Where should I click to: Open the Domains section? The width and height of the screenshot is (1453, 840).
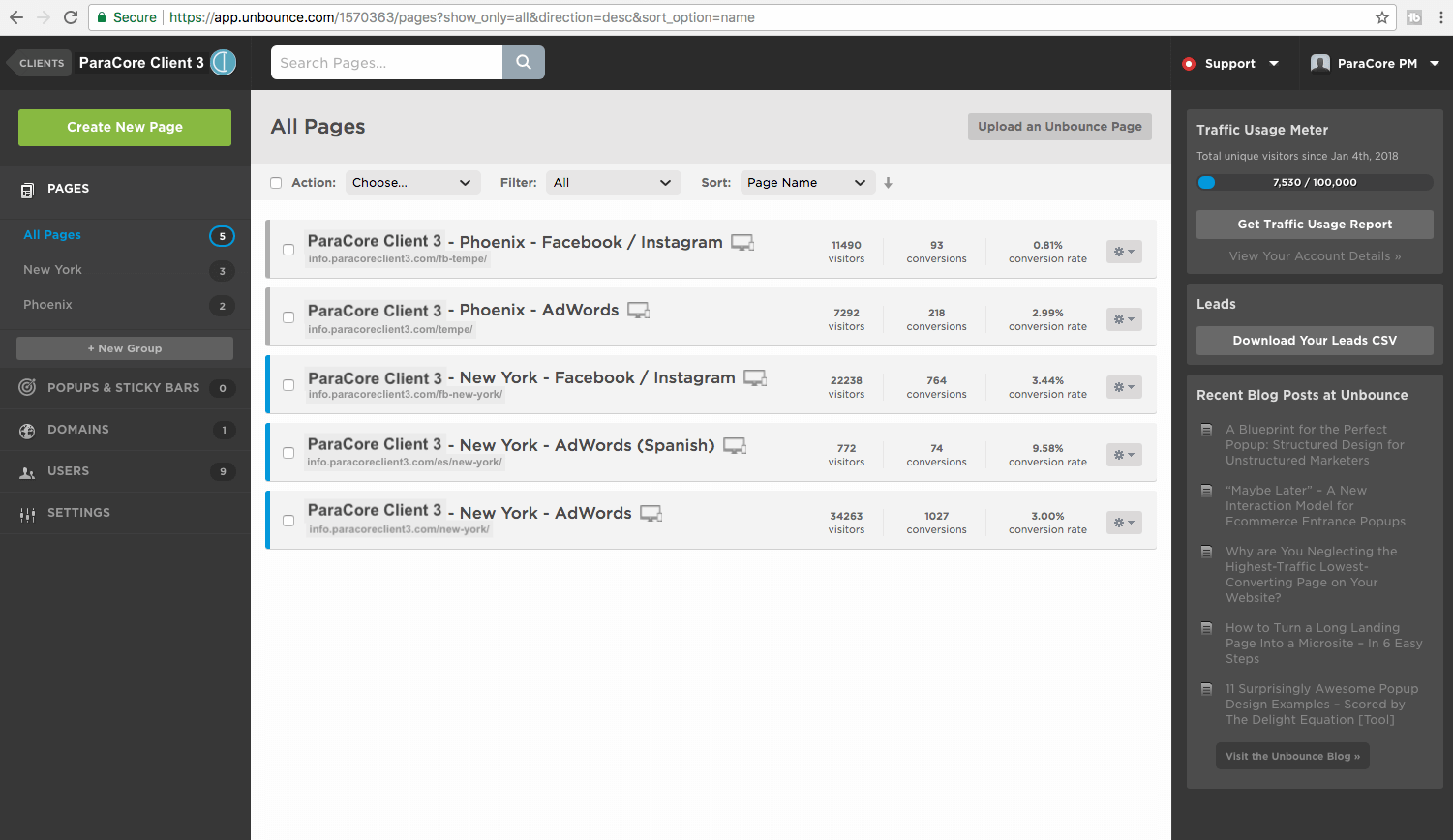coord(78,430)
